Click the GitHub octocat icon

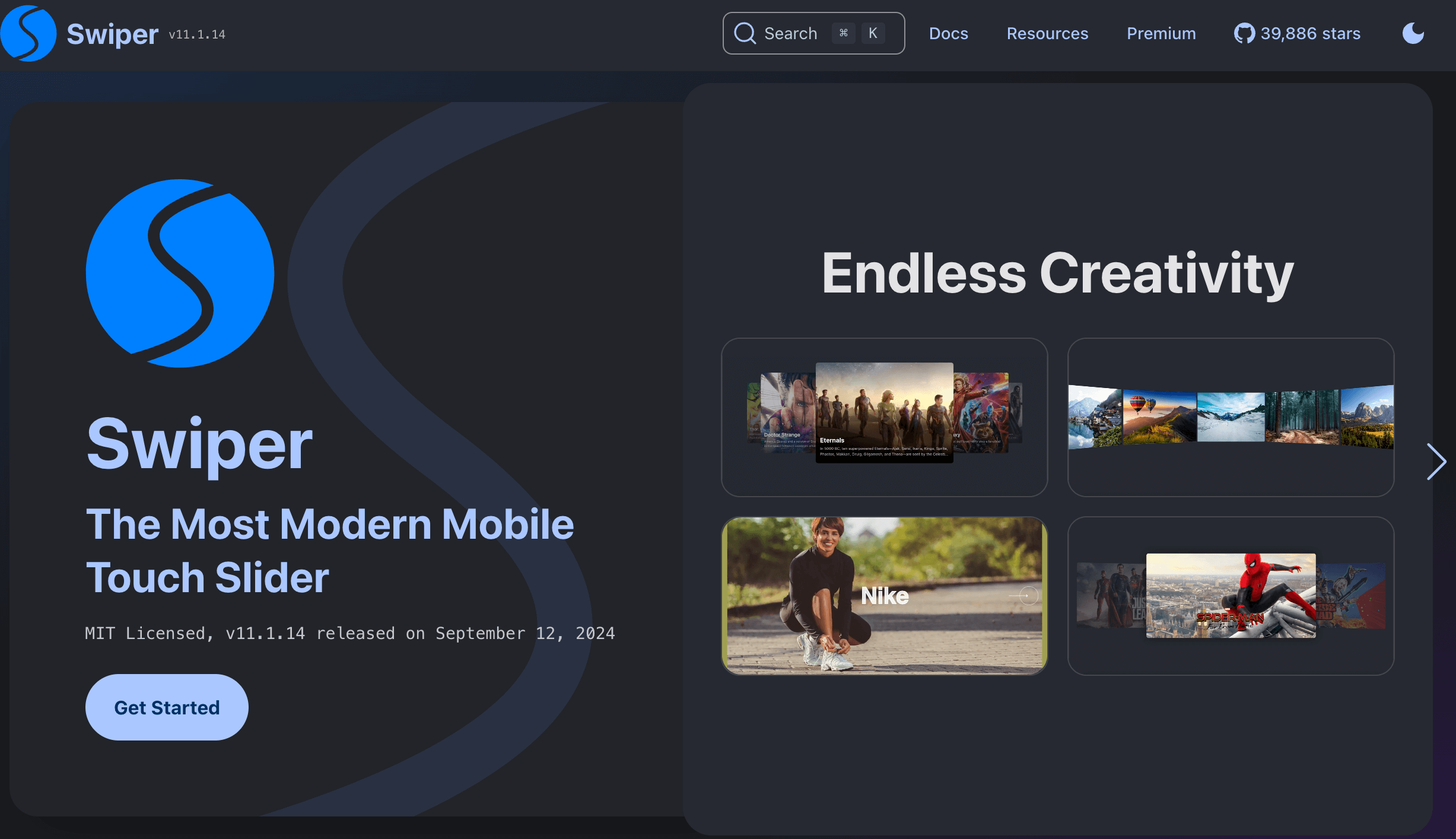pyautogui.click(x=1244, y=33)
